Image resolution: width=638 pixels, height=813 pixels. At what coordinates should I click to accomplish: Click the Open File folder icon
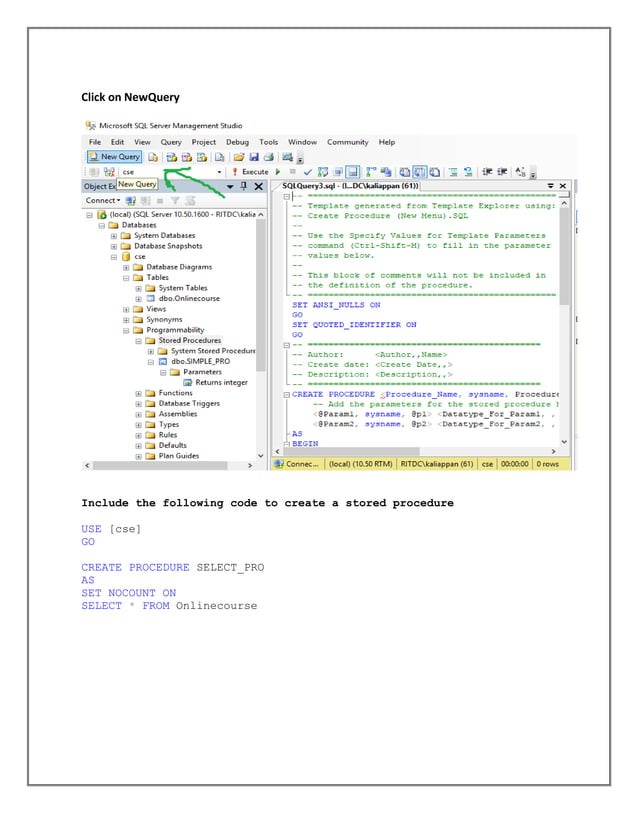[239, 157]
